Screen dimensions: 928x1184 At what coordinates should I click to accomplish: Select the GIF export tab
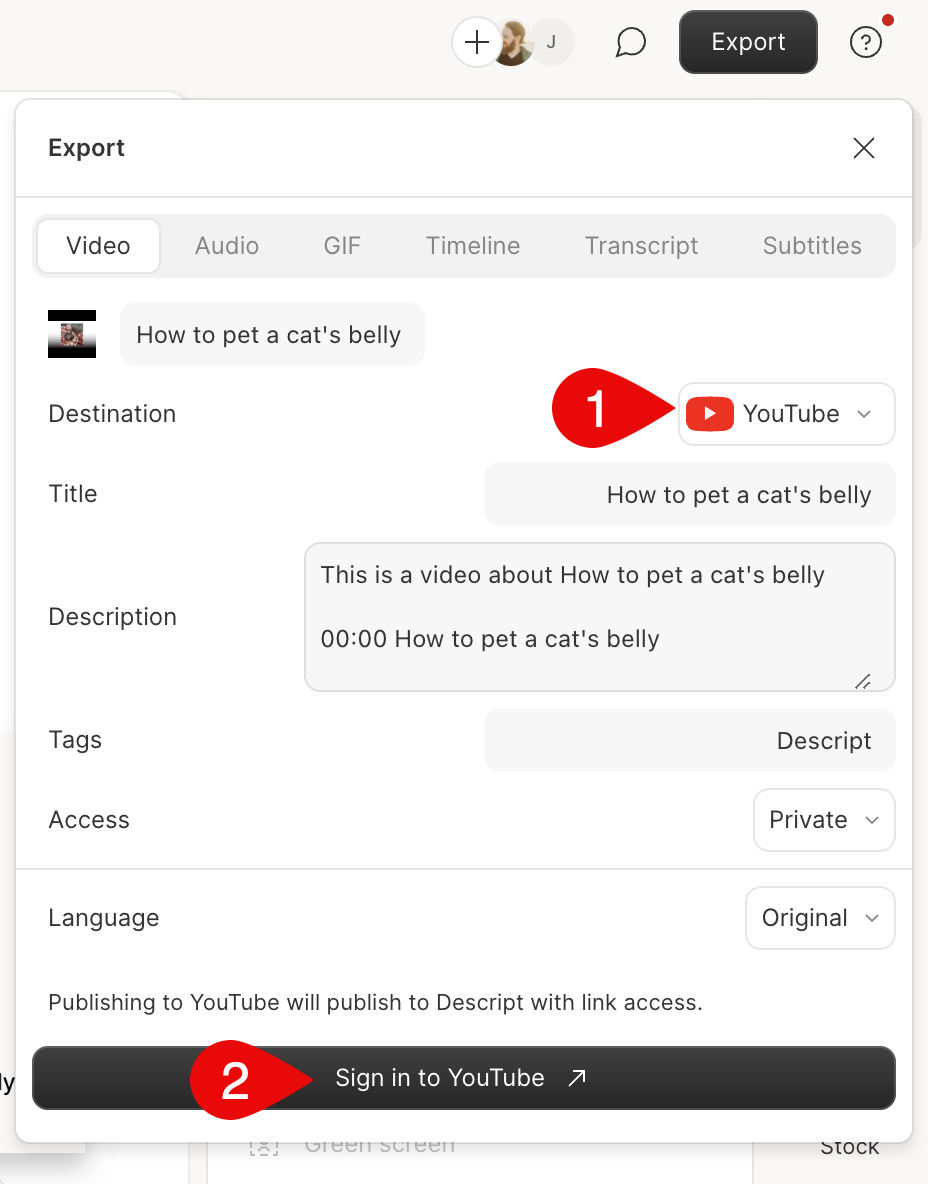coord(342,245)
